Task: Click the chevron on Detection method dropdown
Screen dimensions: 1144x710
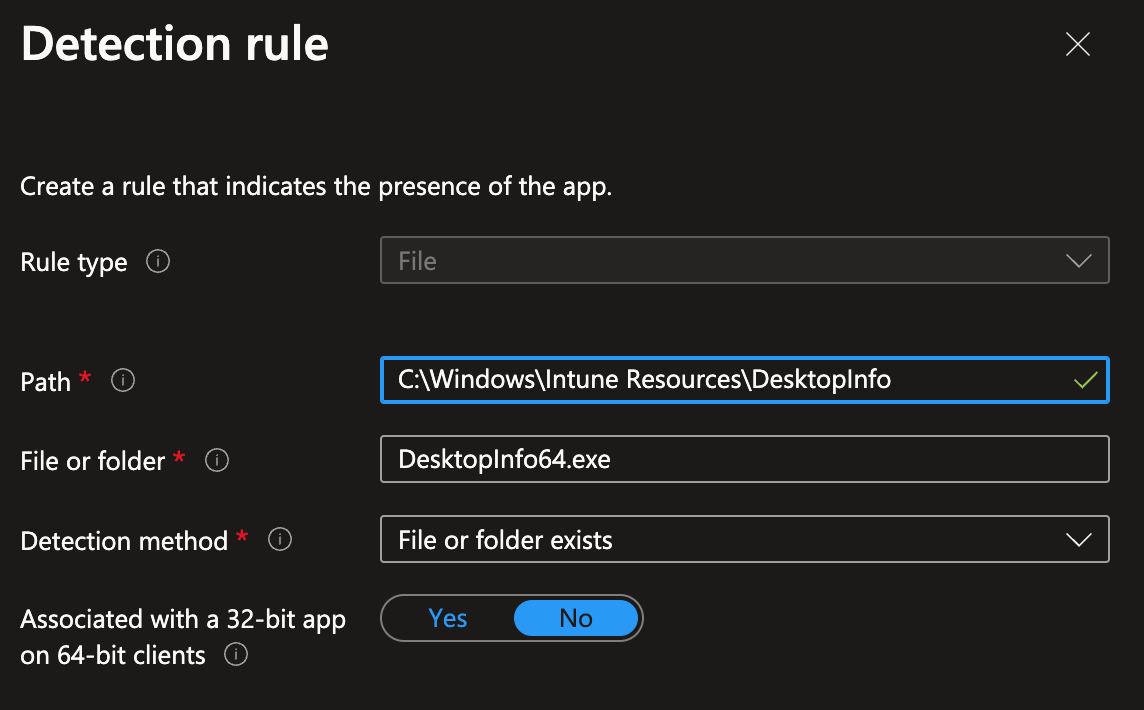Action: tap(1078, 539)
